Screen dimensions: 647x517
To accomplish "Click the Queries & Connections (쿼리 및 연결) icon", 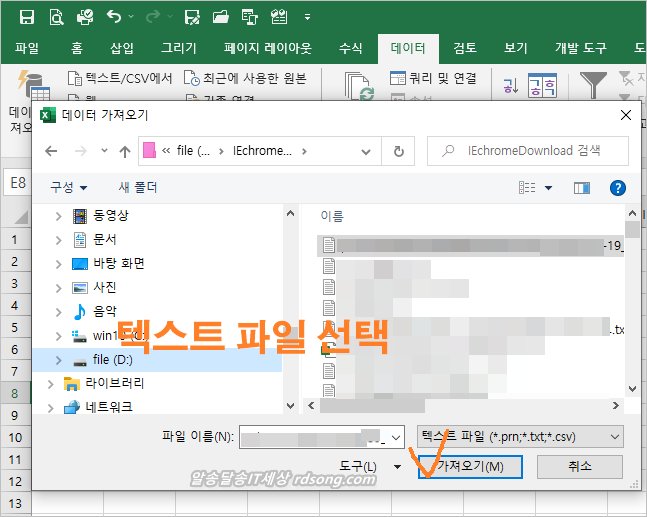I will coord(397,78).
